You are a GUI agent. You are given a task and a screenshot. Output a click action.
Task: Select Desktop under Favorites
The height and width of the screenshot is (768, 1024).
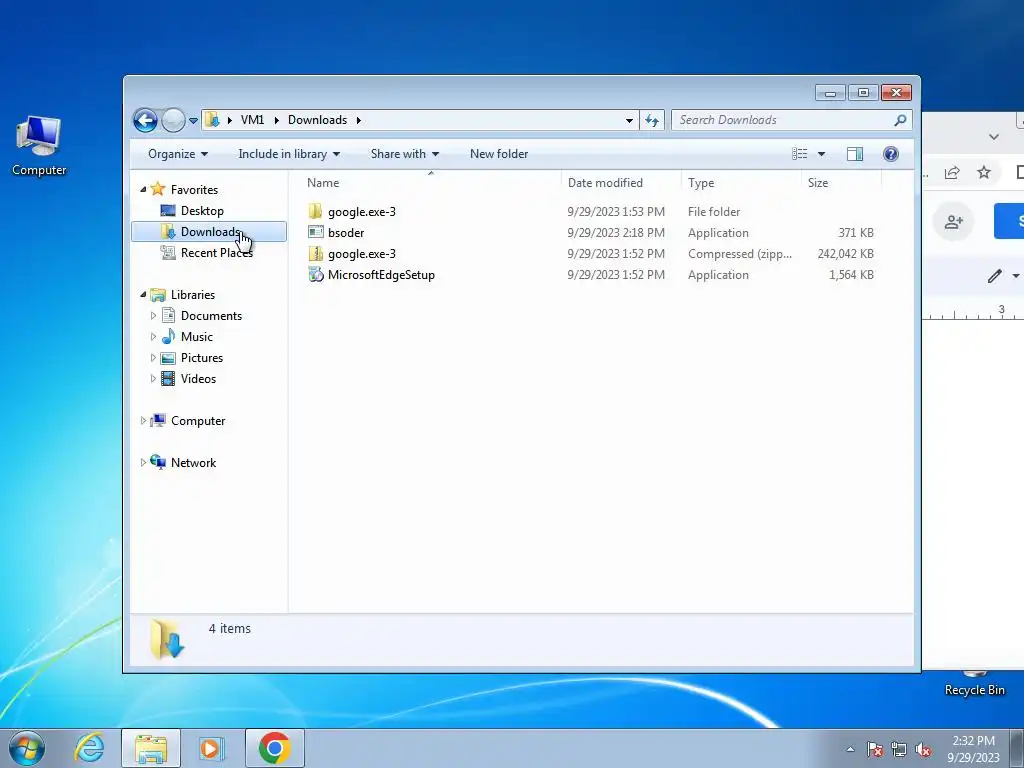coord(202,211)
